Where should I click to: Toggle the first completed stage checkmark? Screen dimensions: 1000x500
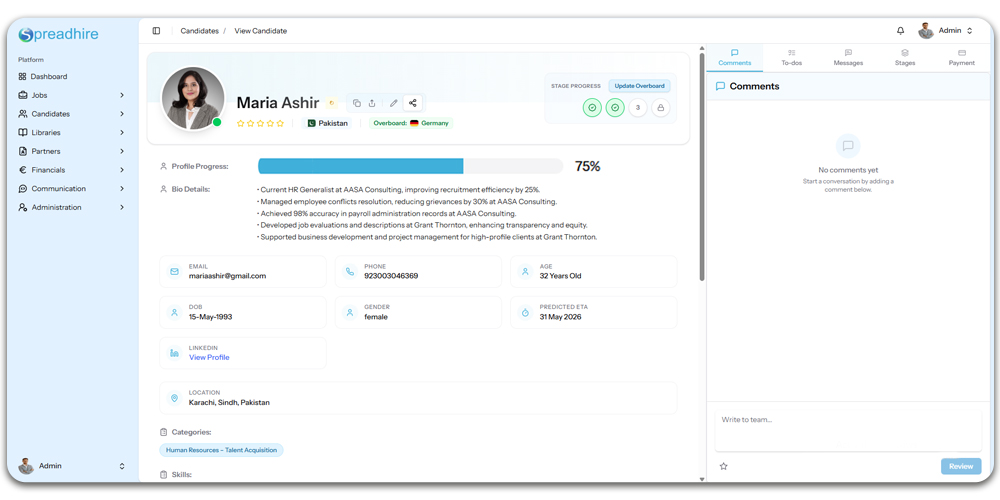click(x=592, y=108)
